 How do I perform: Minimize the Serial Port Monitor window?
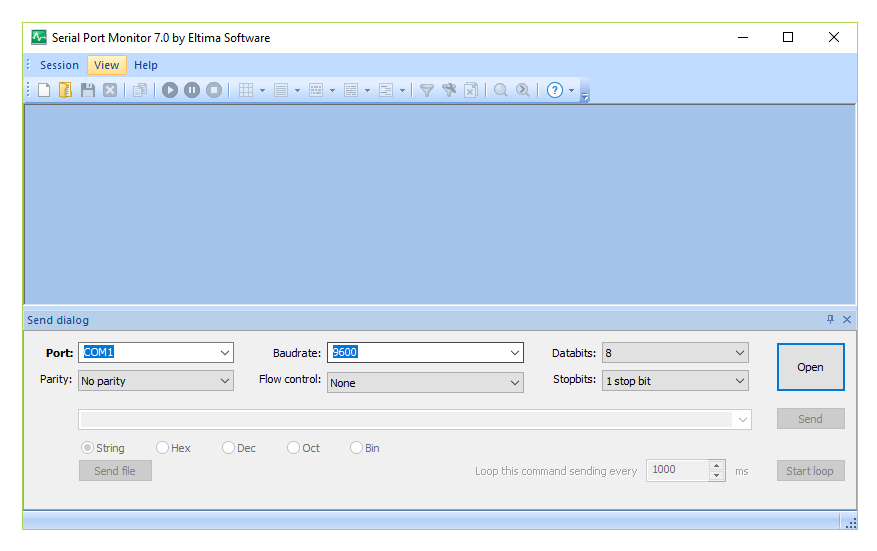(743, 37)
